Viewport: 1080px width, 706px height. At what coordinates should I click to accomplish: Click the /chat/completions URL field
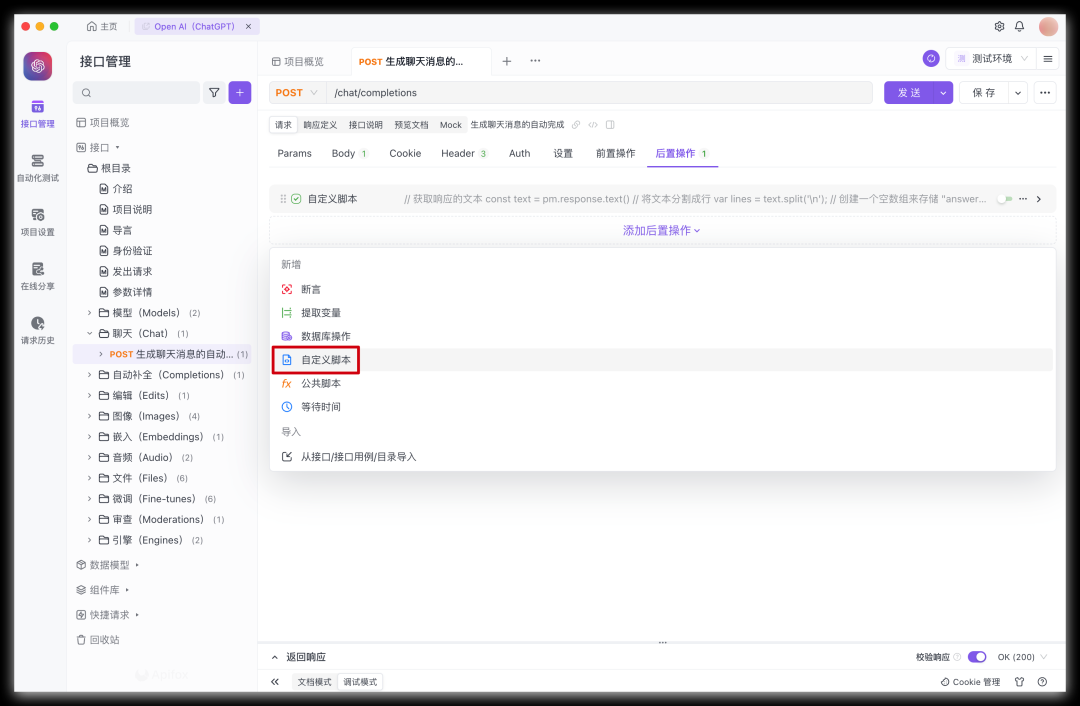(600, 93)
